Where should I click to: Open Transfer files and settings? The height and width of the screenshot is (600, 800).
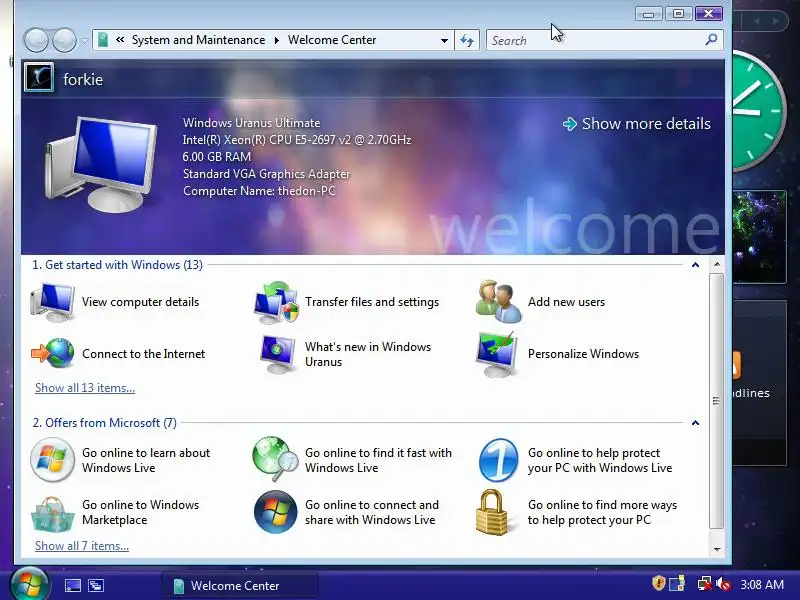pyautogui.click(x=347, y=302)
